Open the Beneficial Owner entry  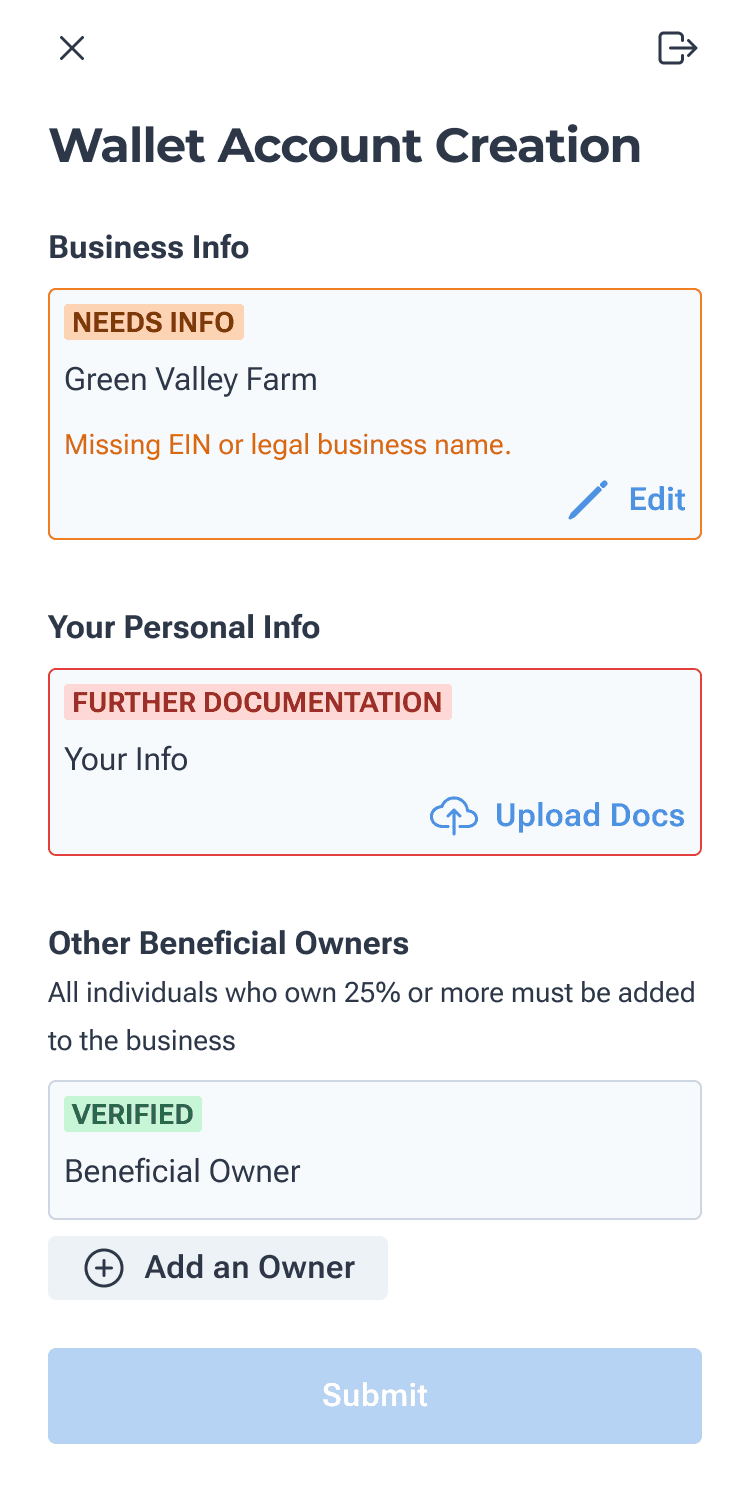(375, 1150)
